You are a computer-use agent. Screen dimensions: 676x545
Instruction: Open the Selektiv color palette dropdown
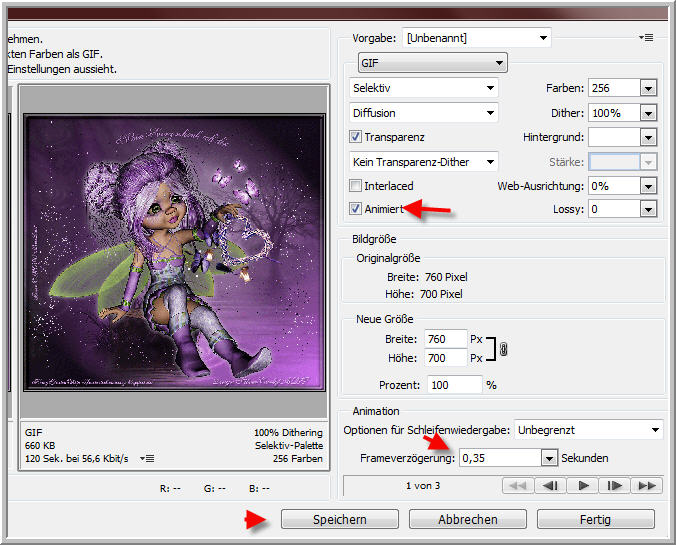pyautogui.click(x=424, y=88)
